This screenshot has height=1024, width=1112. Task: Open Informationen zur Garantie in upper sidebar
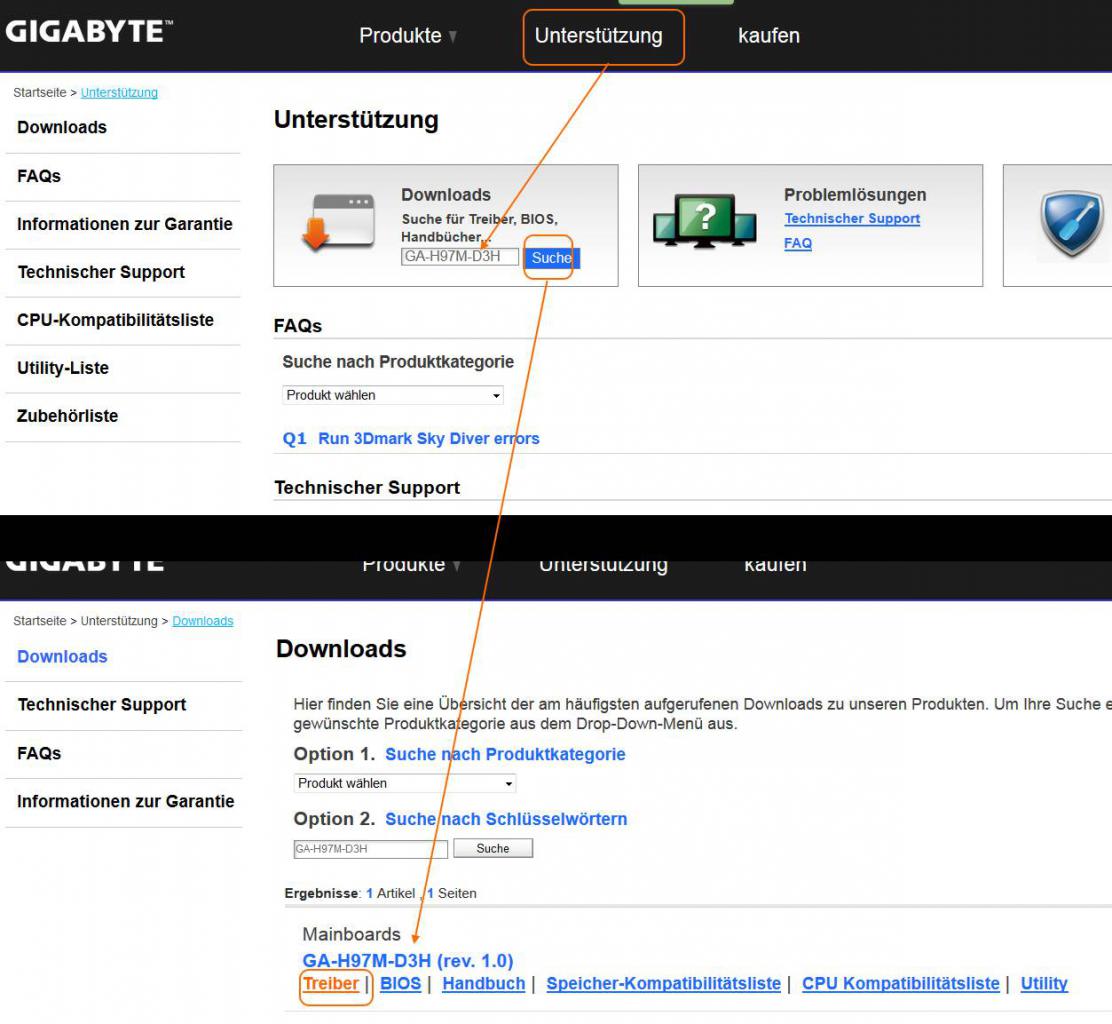[125, 224]
